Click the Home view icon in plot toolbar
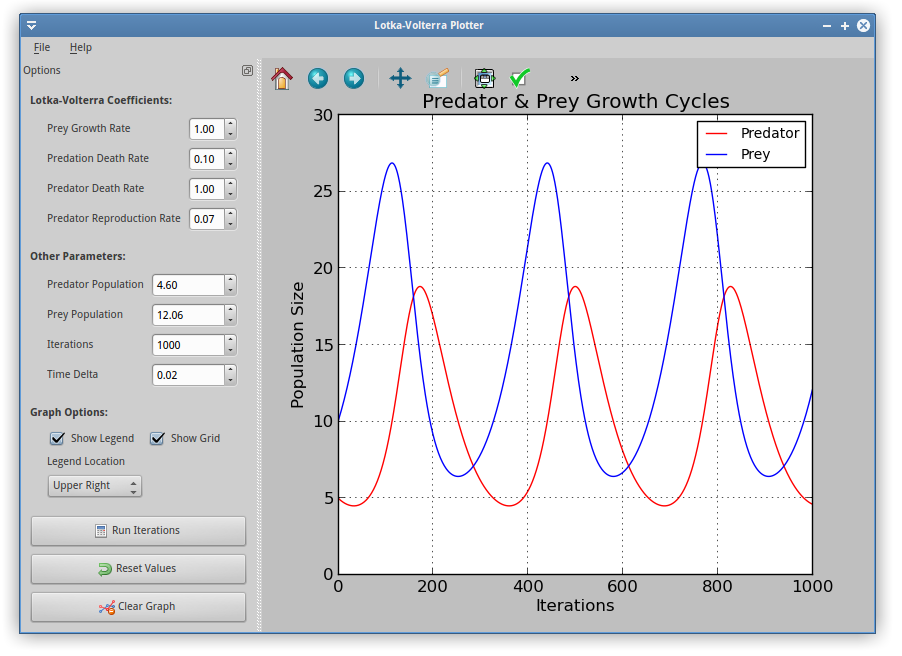Image resolution: width=902 pixels, height=656 pixels. 281,78
